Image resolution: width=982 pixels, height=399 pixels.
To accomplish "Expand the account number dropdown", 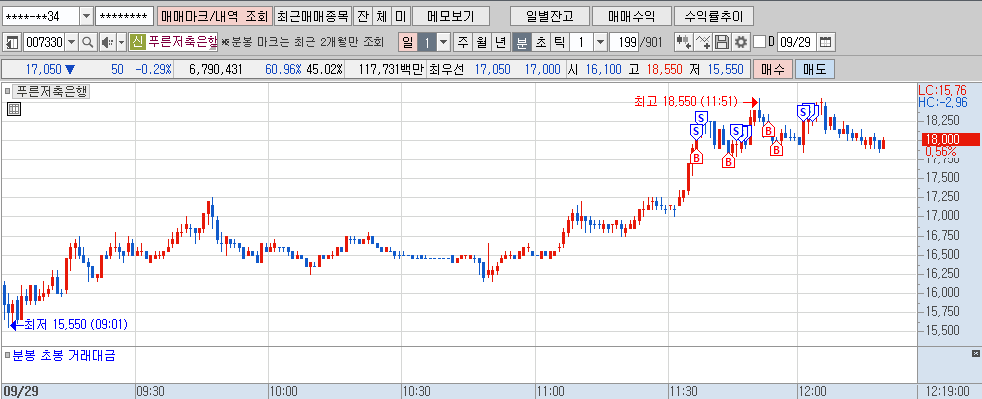I will 86,16.
